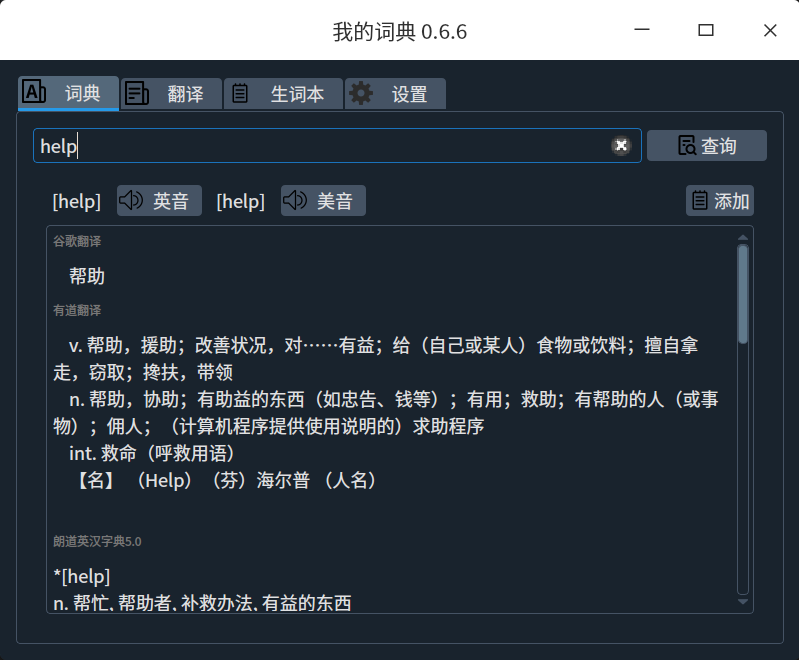
Task: Click the Google translation result 帮助
Action: coord(87,276)
